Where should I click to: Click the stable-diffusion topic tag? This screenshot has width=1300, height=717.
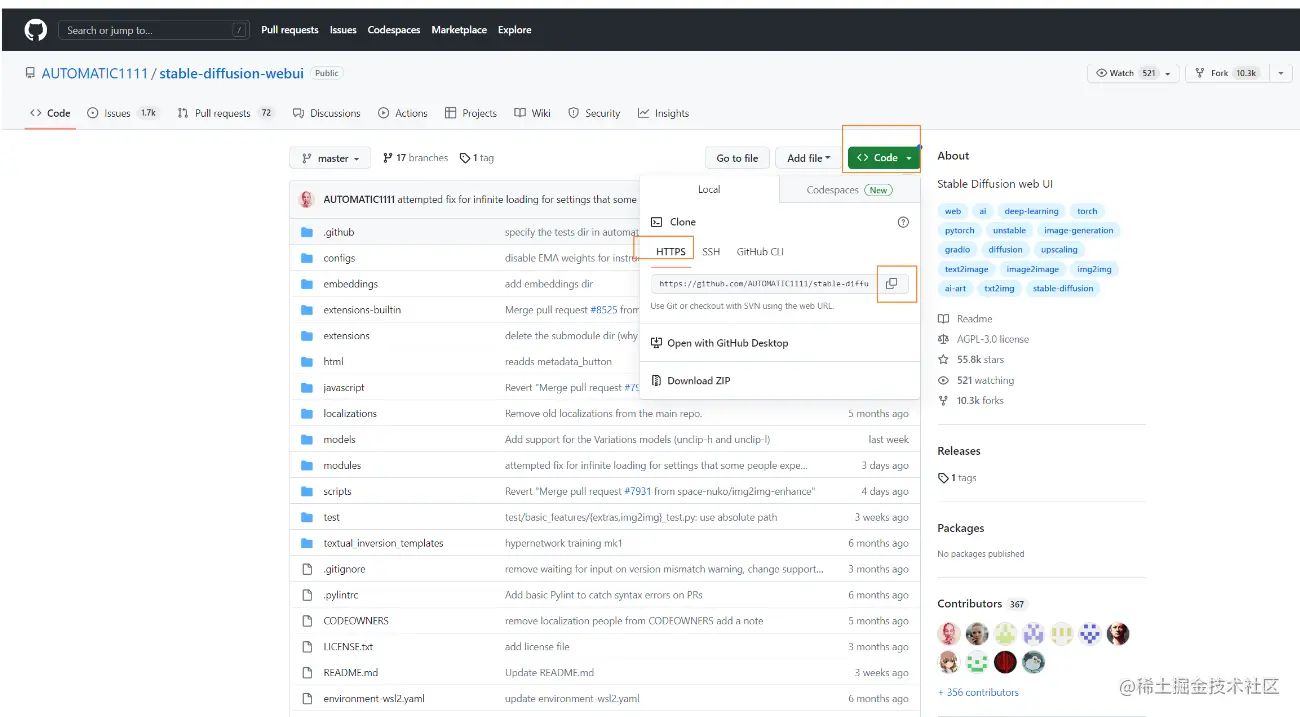(1063, 288)
